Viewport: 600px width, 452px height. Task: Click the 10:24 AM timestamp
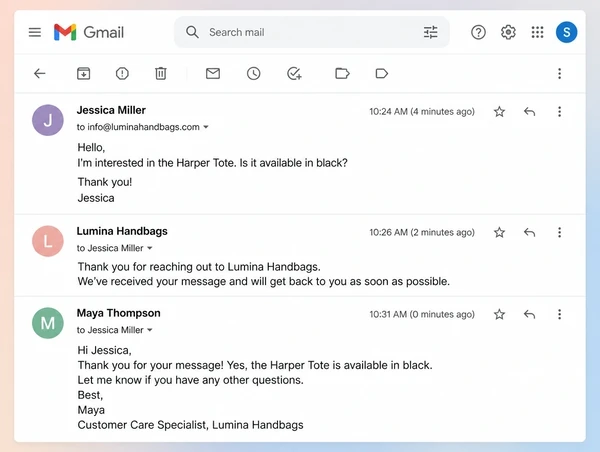pyautogui.click(x=422, y=111)
